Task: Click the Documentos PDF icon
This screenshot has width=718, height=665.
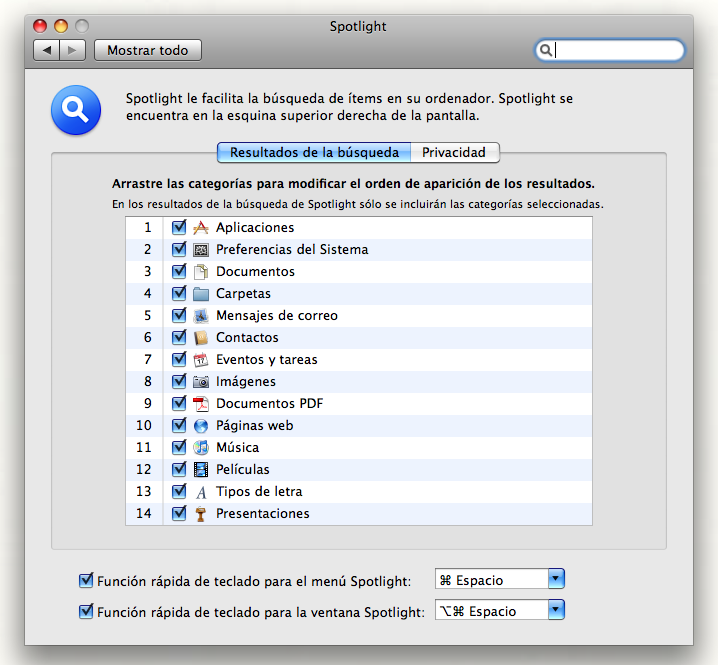Action: pyautogui.click(x=201, y=403)
